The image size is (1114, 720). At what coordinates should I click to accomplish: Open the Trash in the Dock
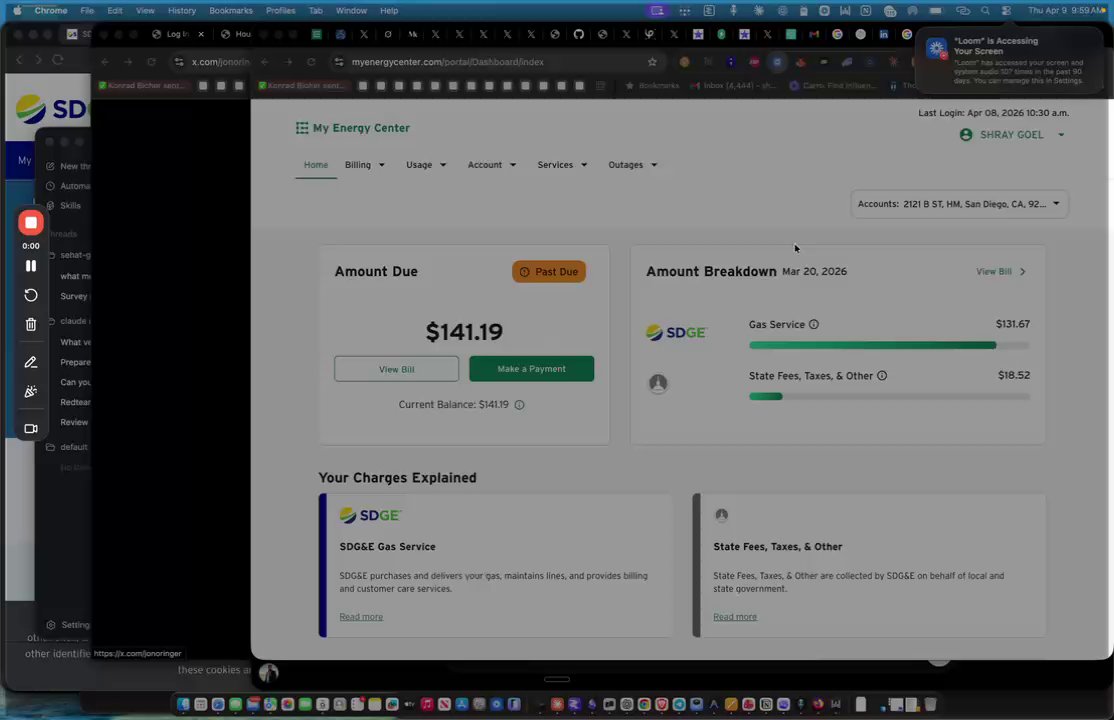click(x=930, y=704)
